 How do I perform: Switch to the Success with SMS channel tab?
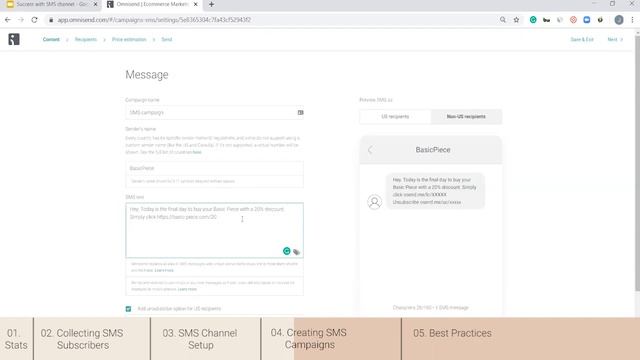pyautogui.click(x=51, y=4)
